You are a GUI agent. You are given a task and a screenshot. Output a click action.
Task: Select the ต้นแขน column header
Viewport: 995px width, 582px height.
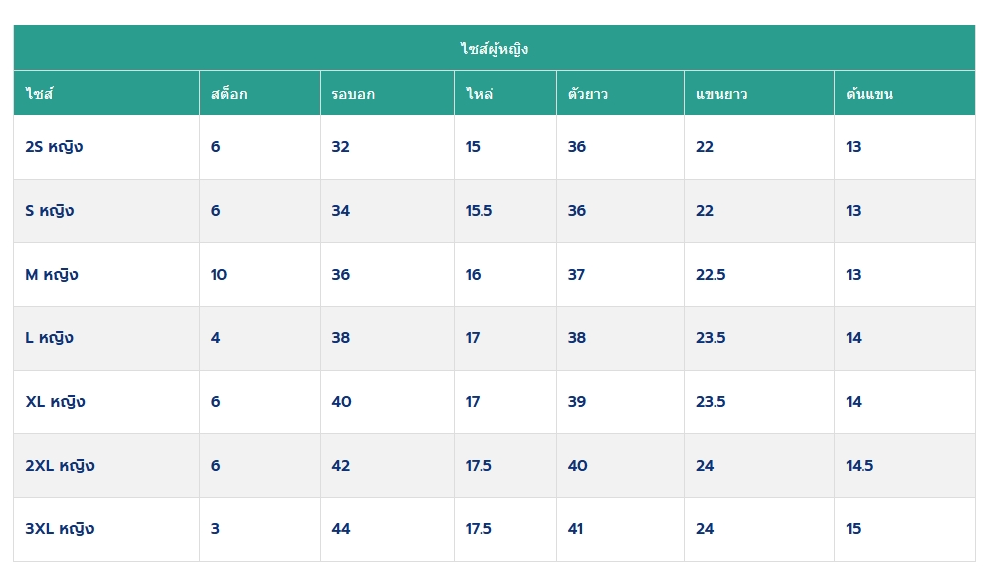[x=869, y=93]
